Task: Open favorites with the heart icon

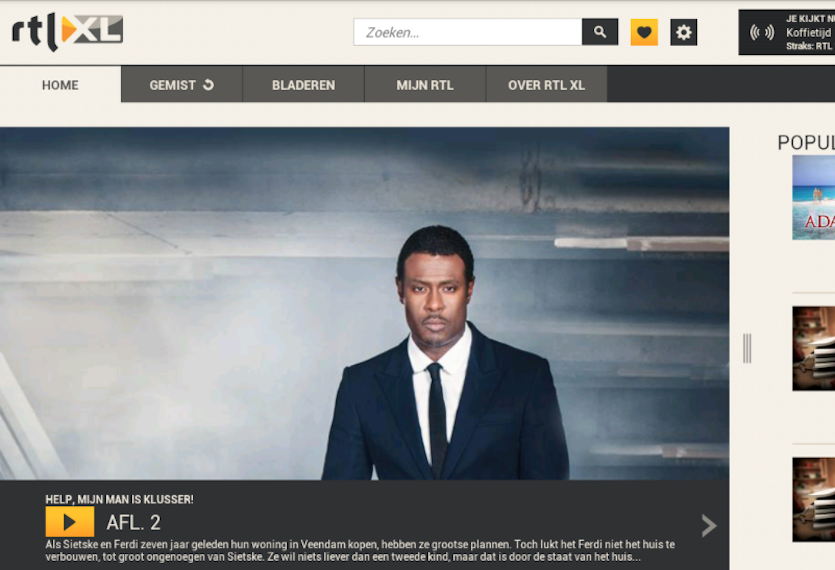Action: click(x=644, y=32)
